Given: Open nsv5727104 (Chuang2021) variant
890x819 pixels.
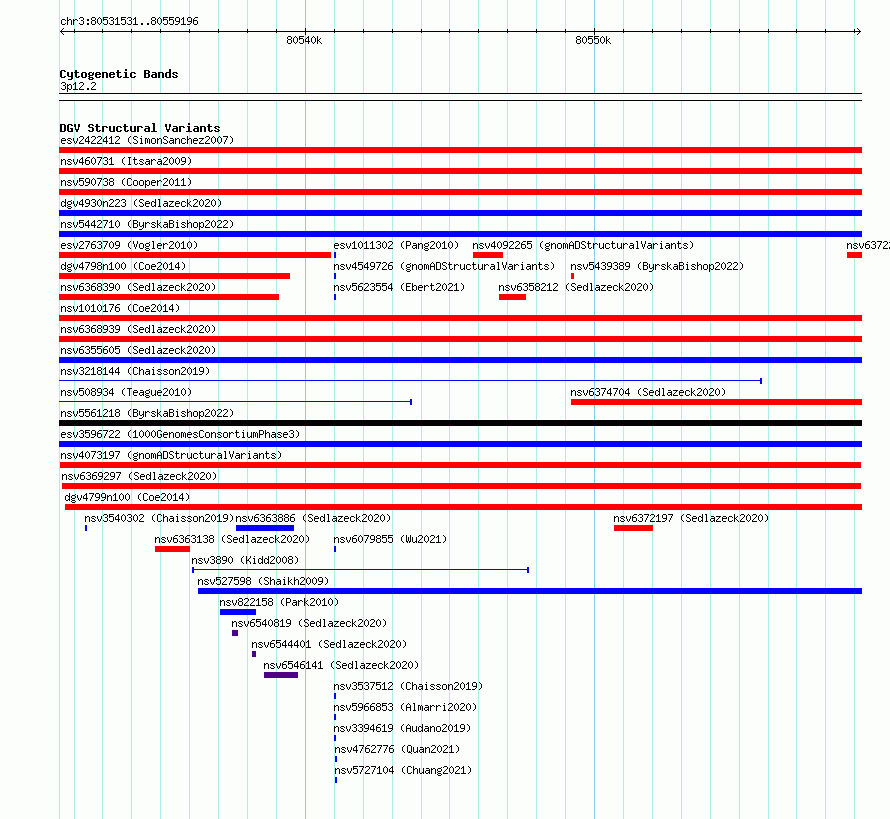Looking at the screenshot, I should tap(403, 770).
